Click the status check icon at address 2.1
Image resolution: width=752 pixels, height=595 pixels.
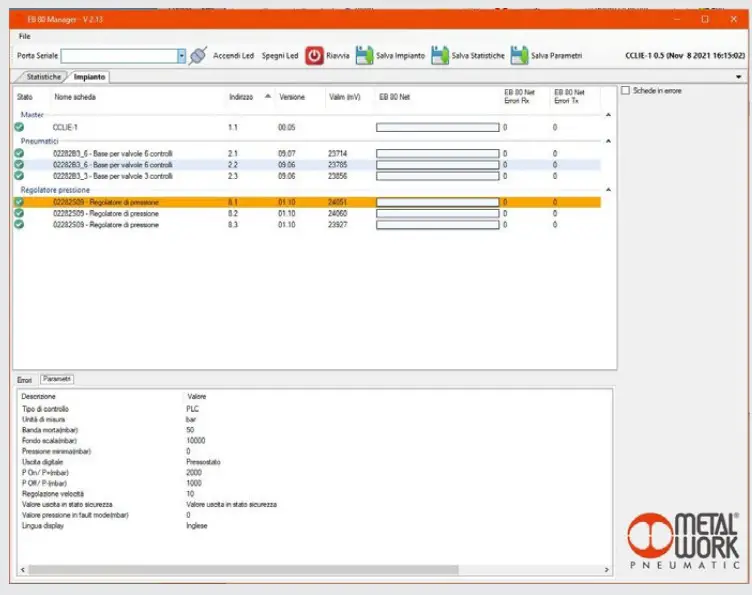[x=19, y=153]
